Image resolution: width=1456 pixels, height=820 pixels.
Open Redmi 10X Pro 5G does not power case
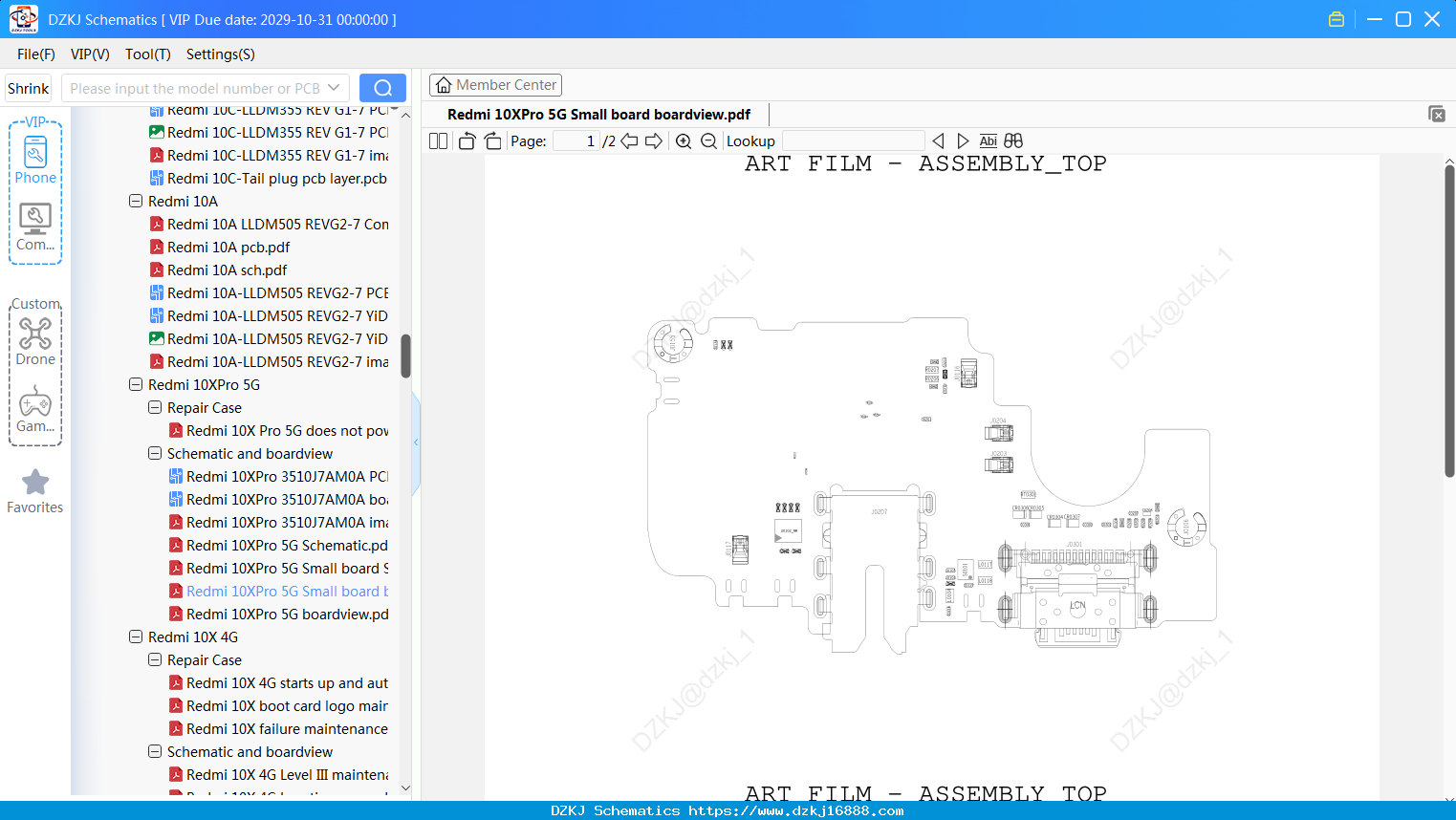click(x=288, y=430)
